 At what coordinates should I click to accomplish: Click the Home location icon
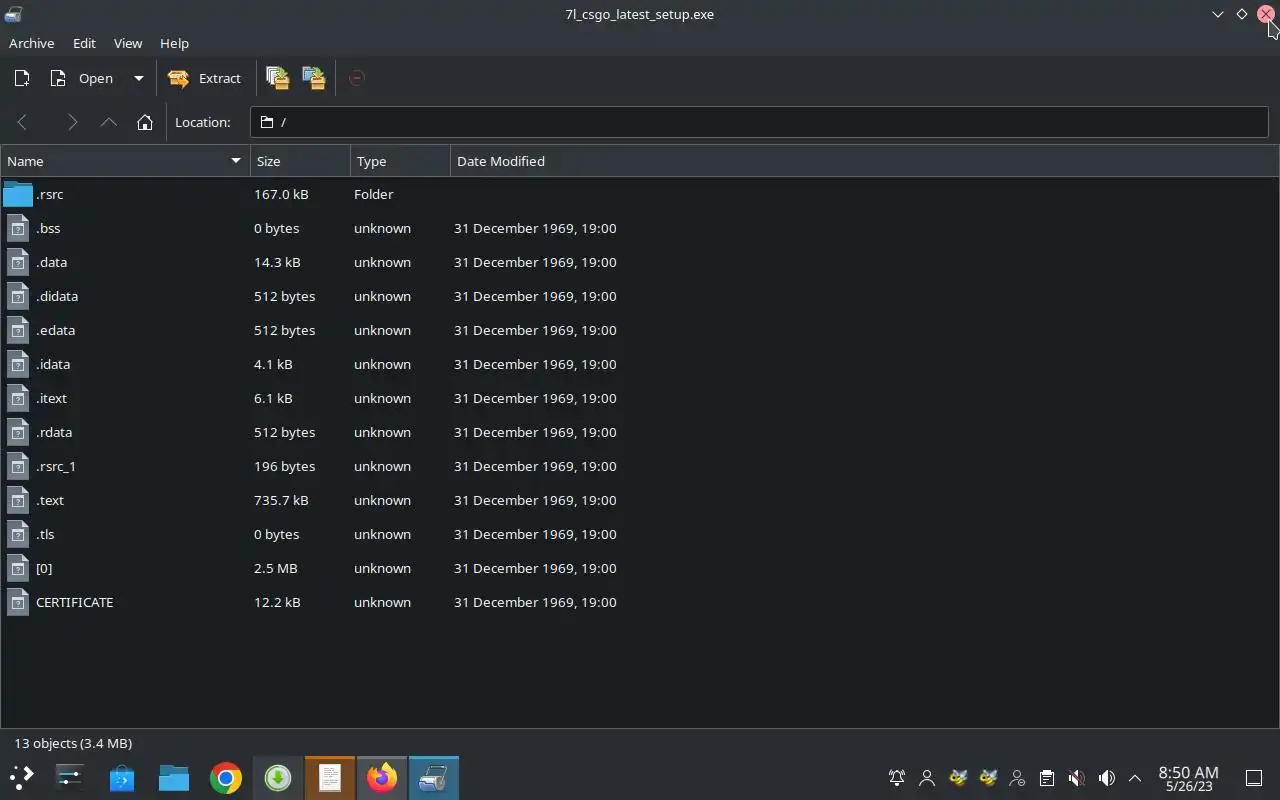[145, 122]
